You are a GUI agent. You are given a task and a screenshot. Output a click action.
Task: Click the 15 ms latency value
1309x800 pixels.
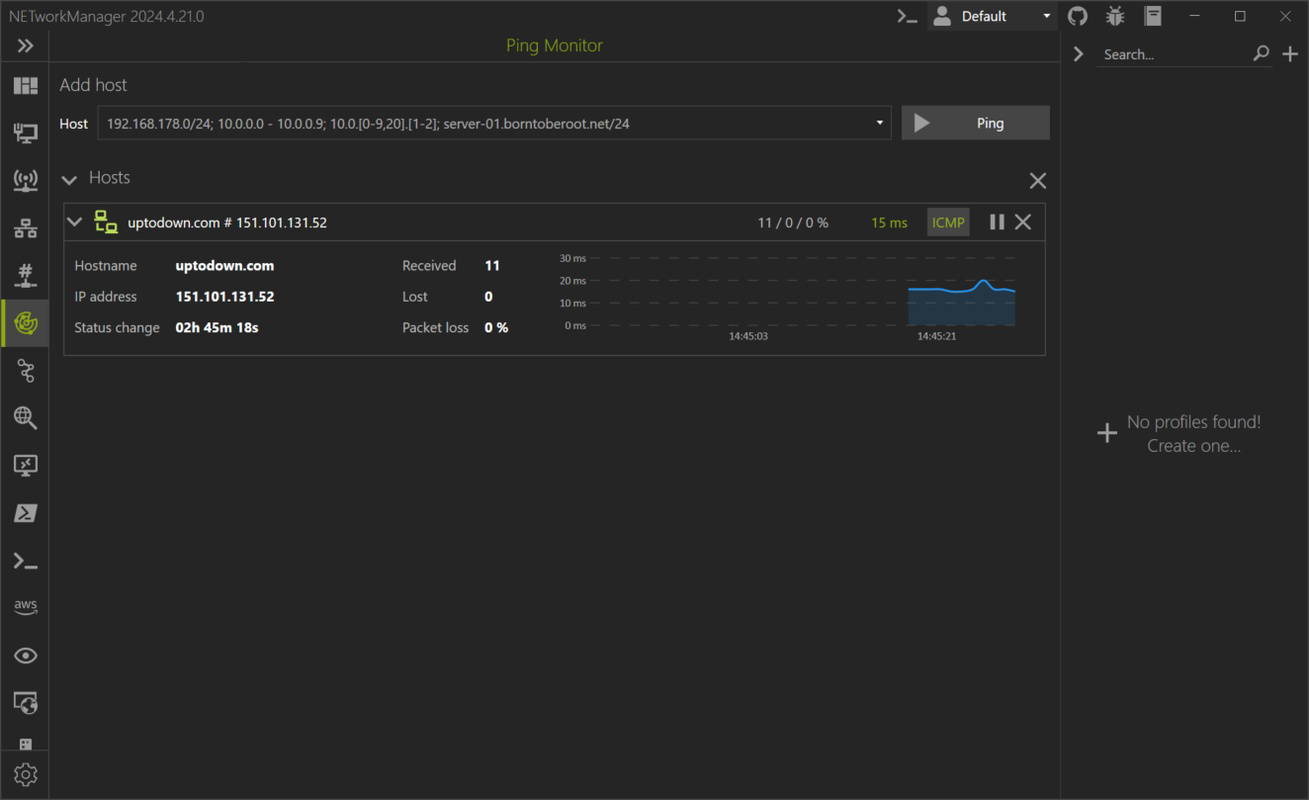pyautogui.click(x=889, y=222)
